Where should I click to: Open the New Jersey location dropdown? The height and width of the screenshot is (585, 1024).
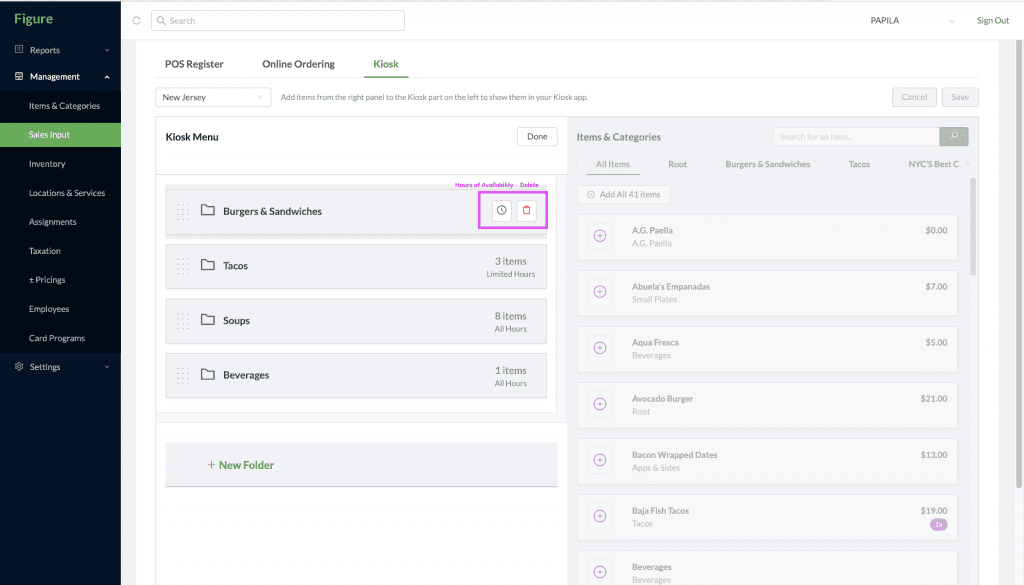pyautogui.click(x=213, y=97)
